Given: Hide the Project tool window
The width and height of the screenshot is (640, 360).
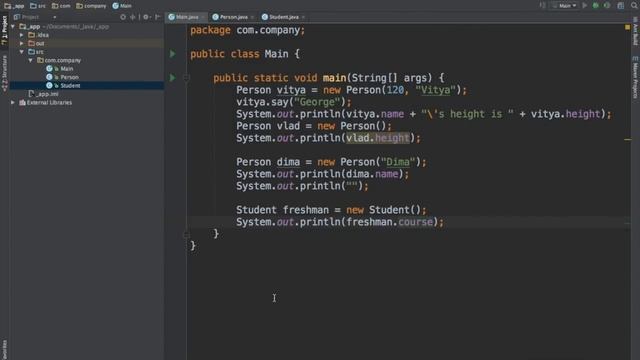Looking at the screenshot, I should (158, 17).
